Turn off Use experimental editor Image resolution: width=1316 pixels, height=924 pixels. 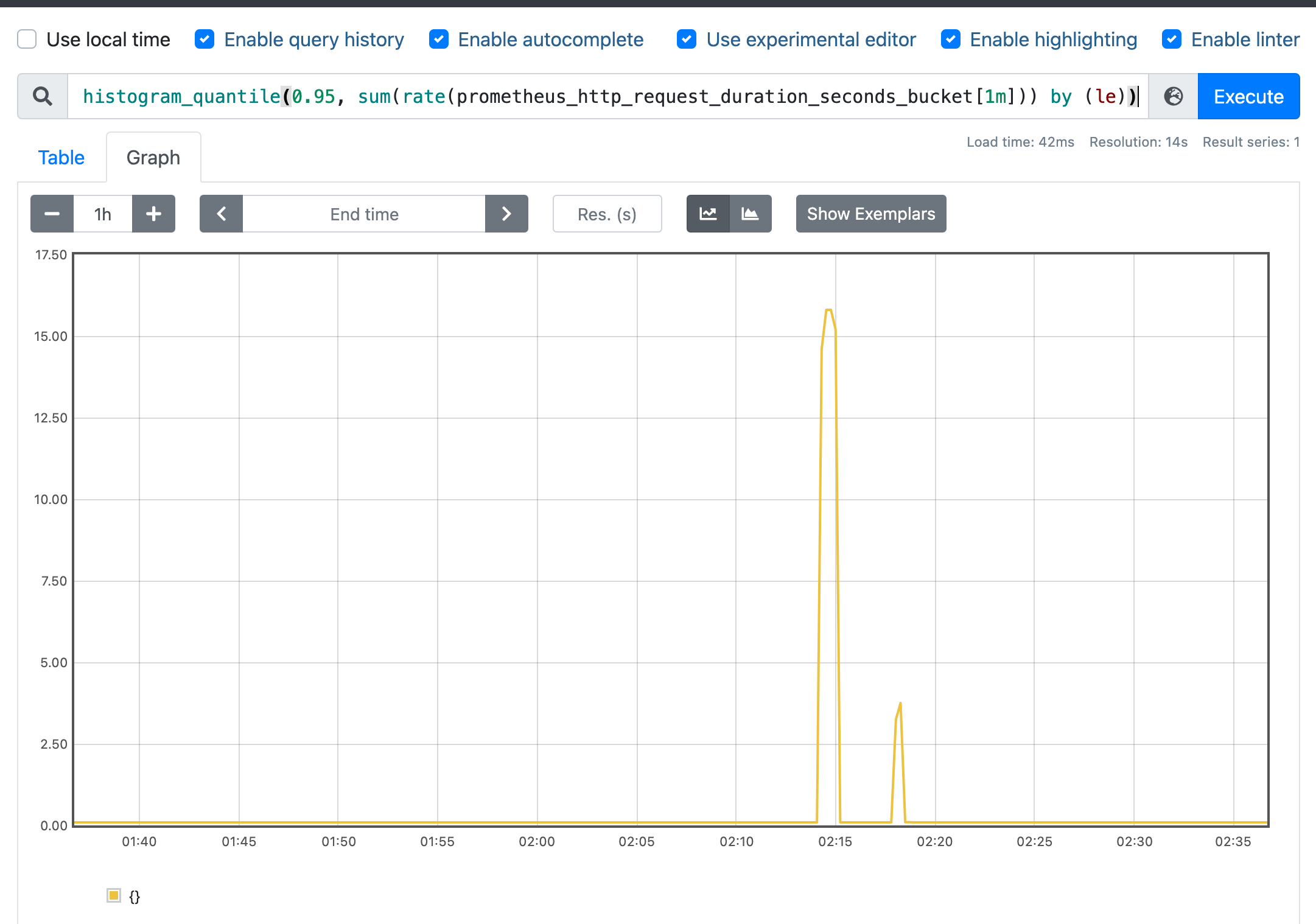tap(687, 40)
